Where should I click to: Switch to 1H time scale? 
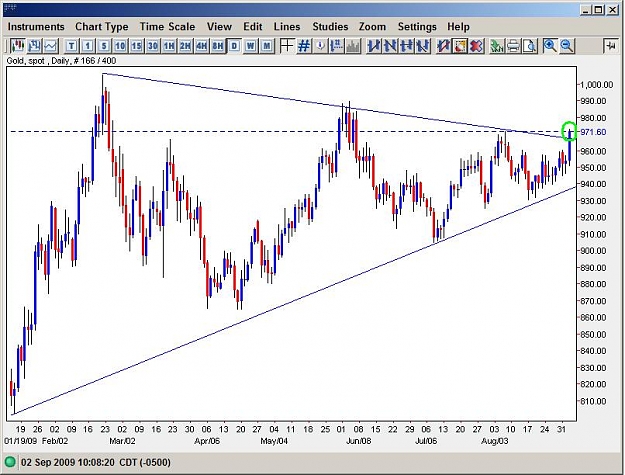[x=169, y=46]
